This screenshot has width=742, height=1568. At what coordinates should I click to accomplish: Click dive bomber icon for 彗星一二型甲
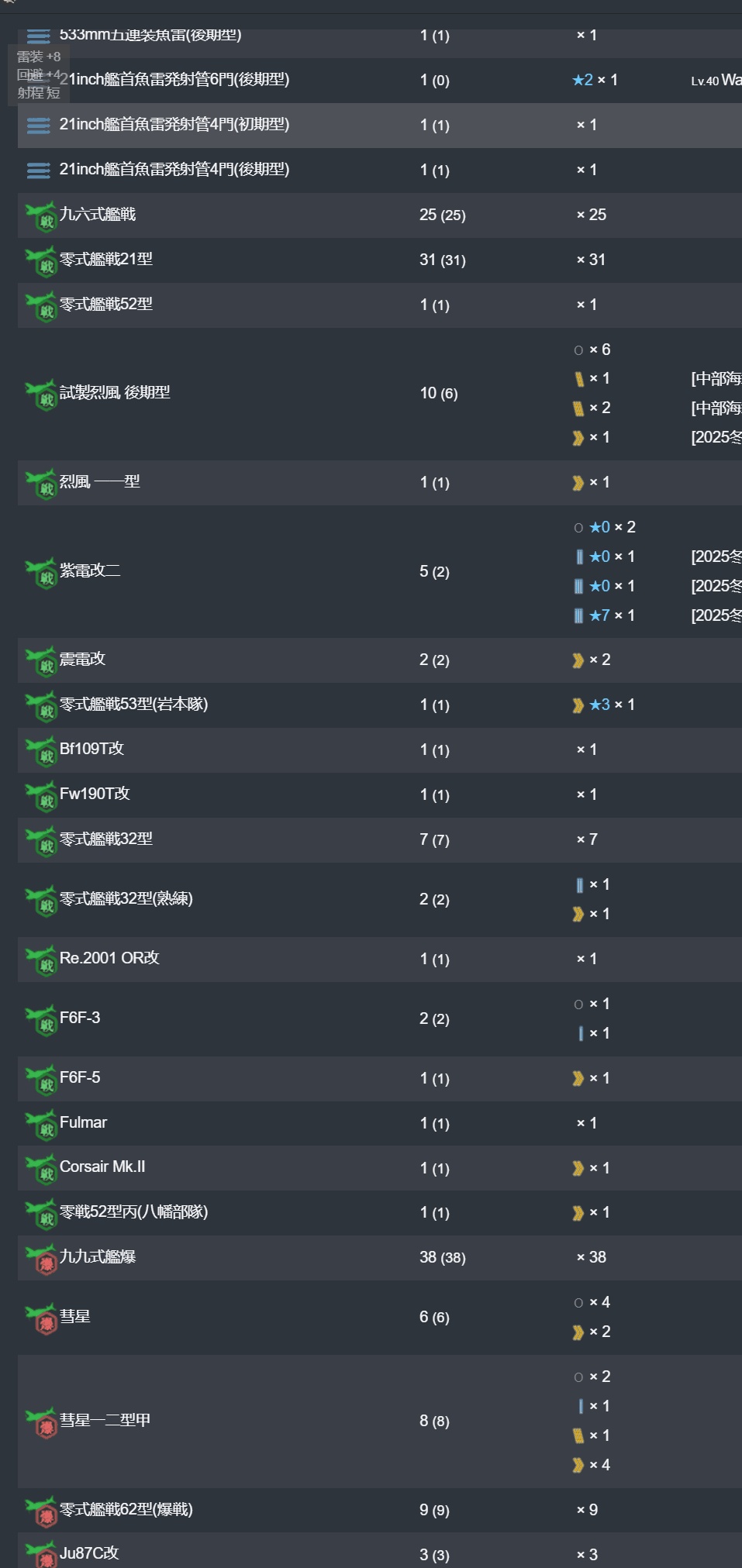(x=40, y=1422)
